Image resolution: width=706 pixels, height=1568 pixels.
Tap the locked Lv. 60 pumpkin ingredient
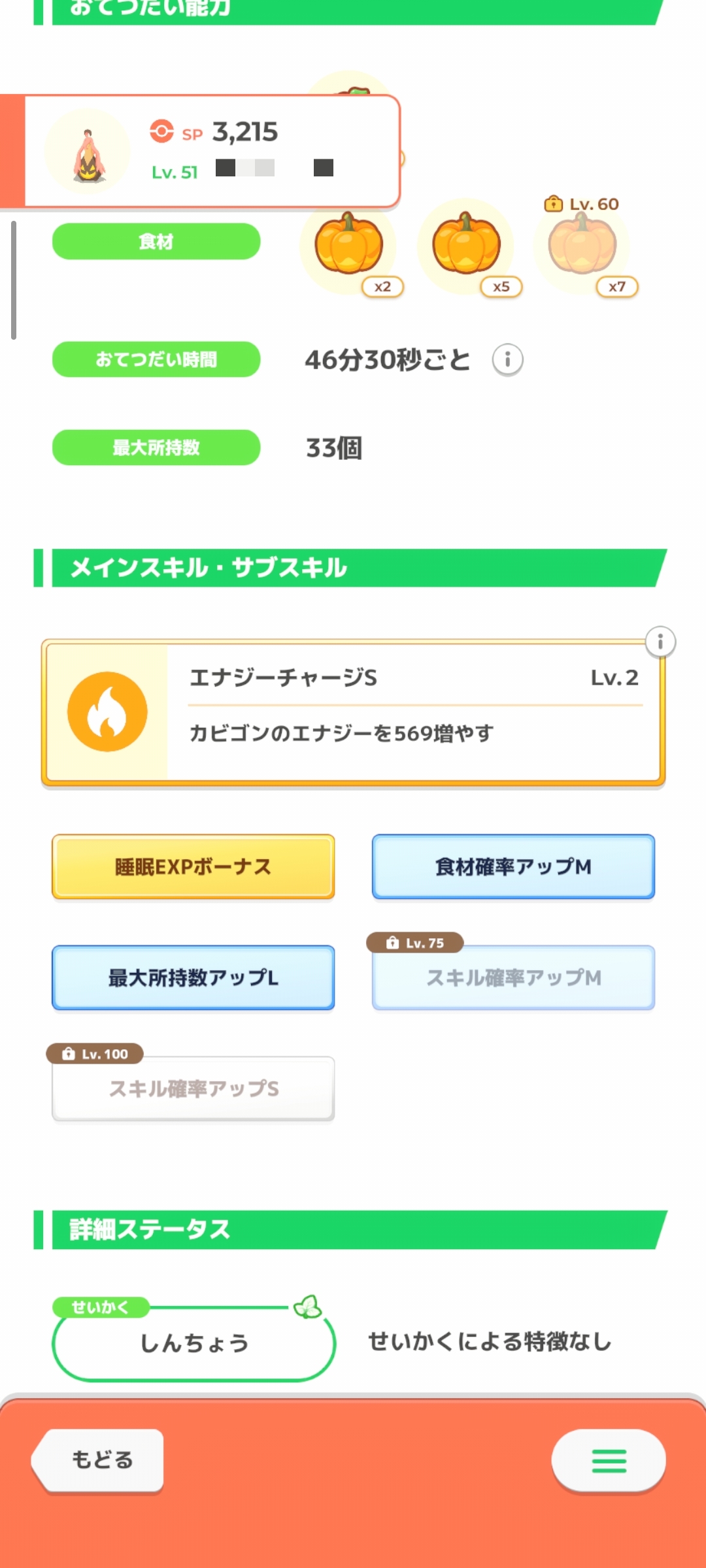582,246
